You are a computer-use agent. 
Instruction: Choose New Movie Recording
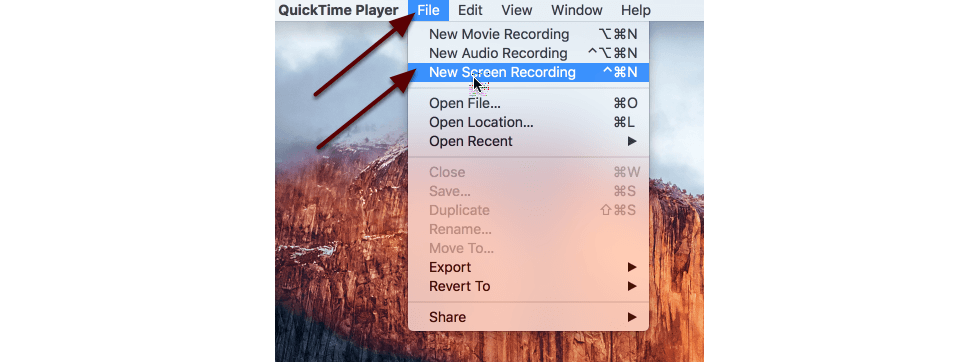pyautogui.click(x=528, y=34)
